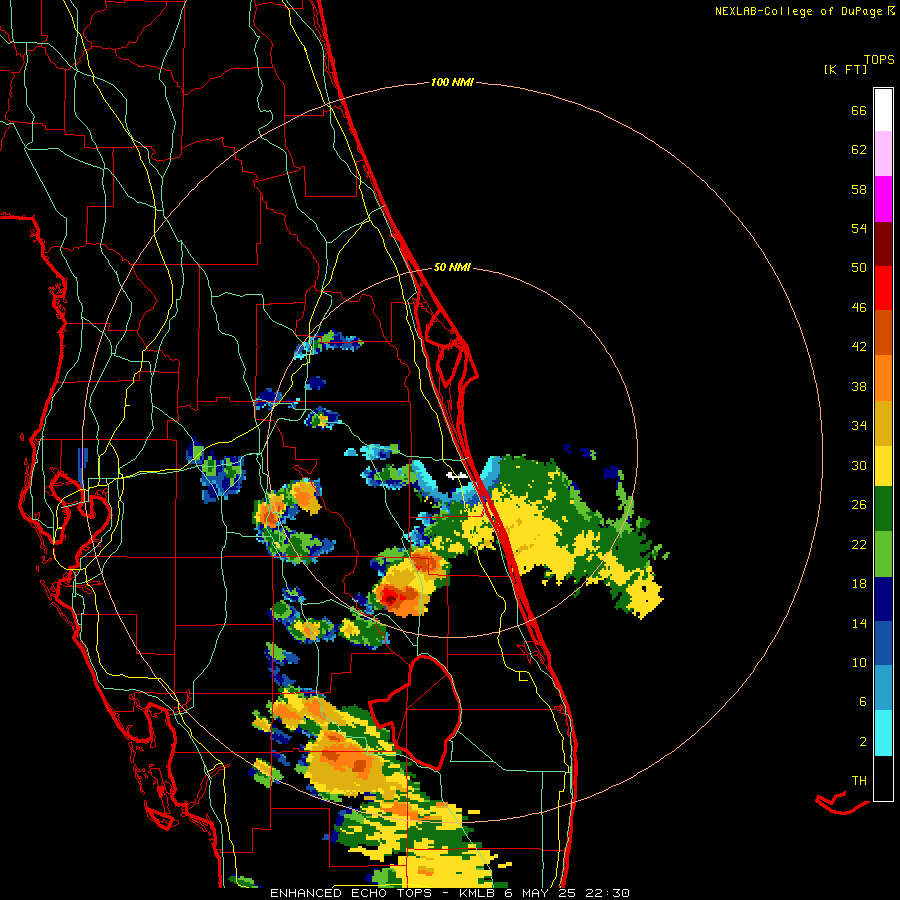Click the 46 legend value
Viewport: 900px width, 900px height.
(859, 308)
